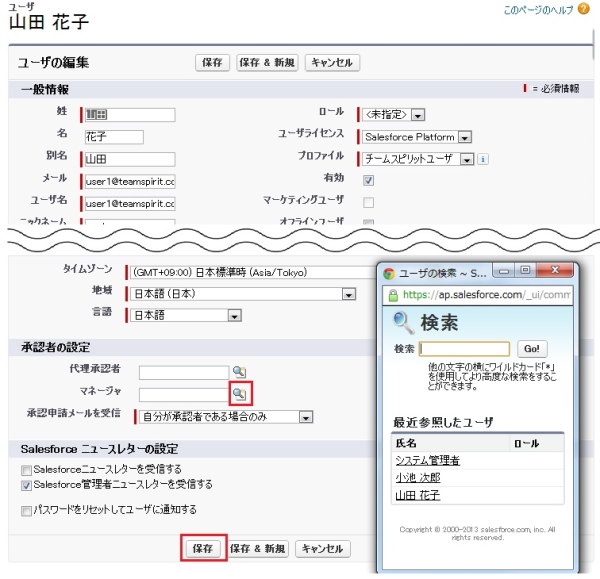This screenshot has height=579, width=600.
Task: Click the bottom 保存 & 新規 button
Action: [258, 548]
